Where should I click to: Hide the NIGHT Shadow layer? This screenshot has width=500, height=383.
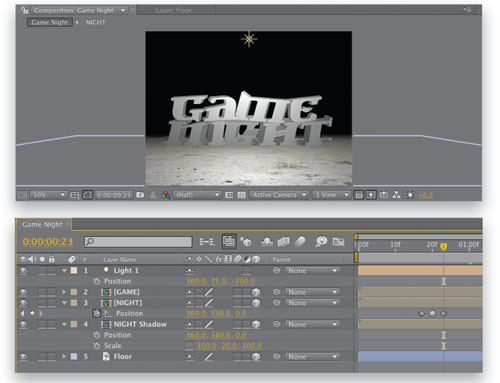coord(23,324)
